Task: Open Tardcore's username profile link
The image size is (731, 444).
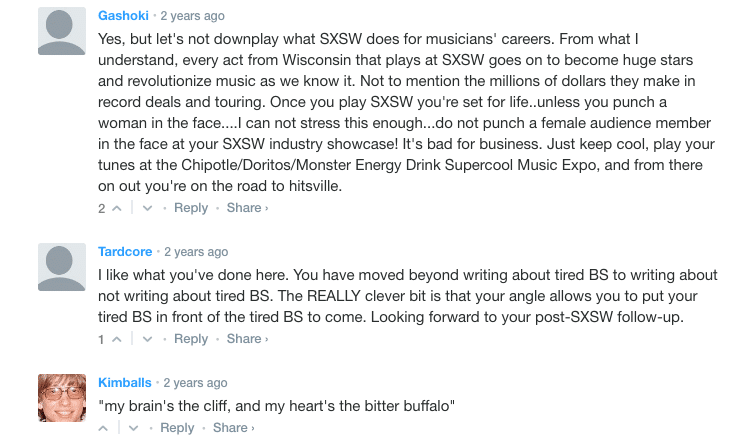Action: tap(125, 252)
